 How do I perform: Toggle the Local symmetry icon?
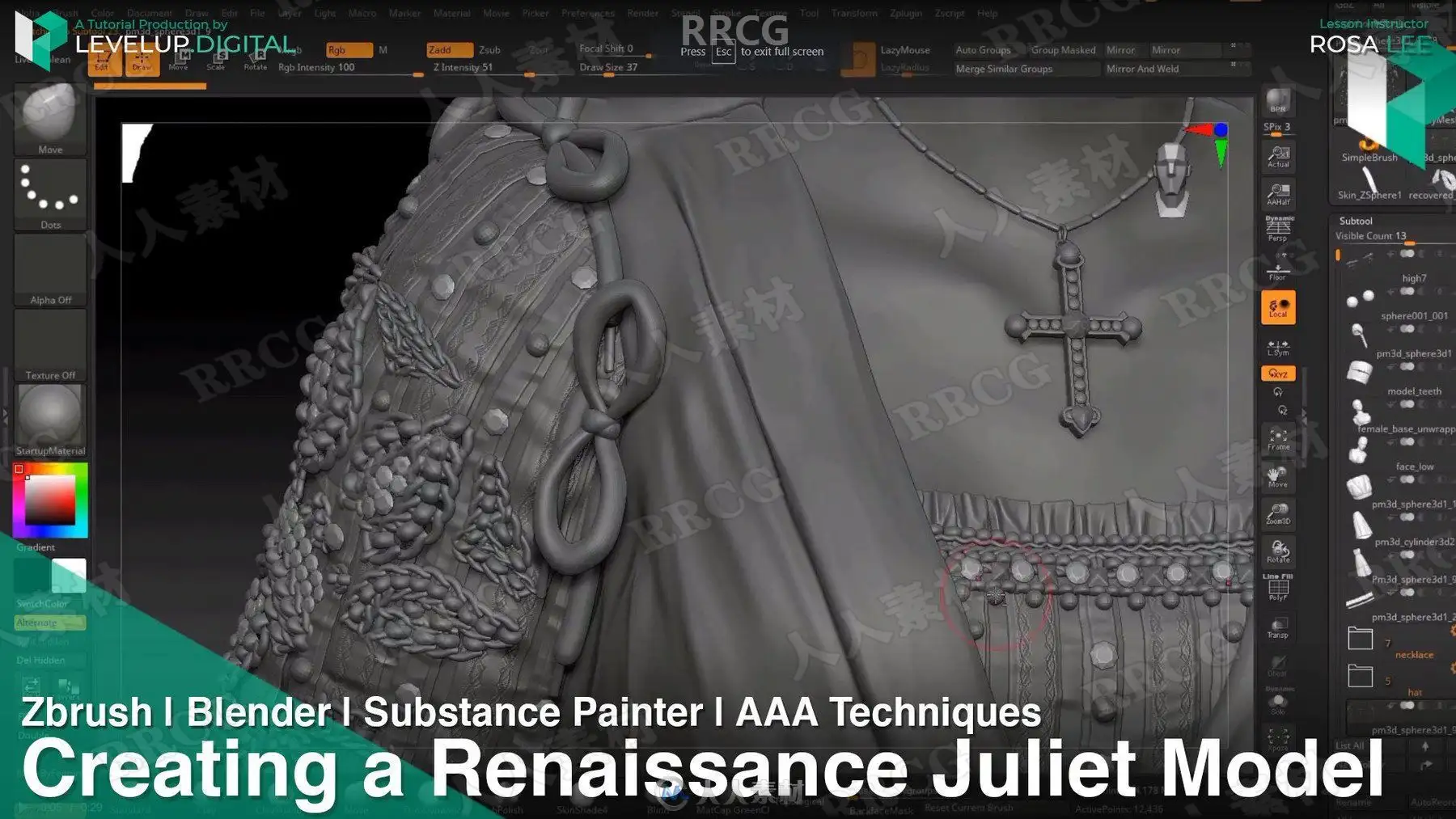tap(1278, 307)
